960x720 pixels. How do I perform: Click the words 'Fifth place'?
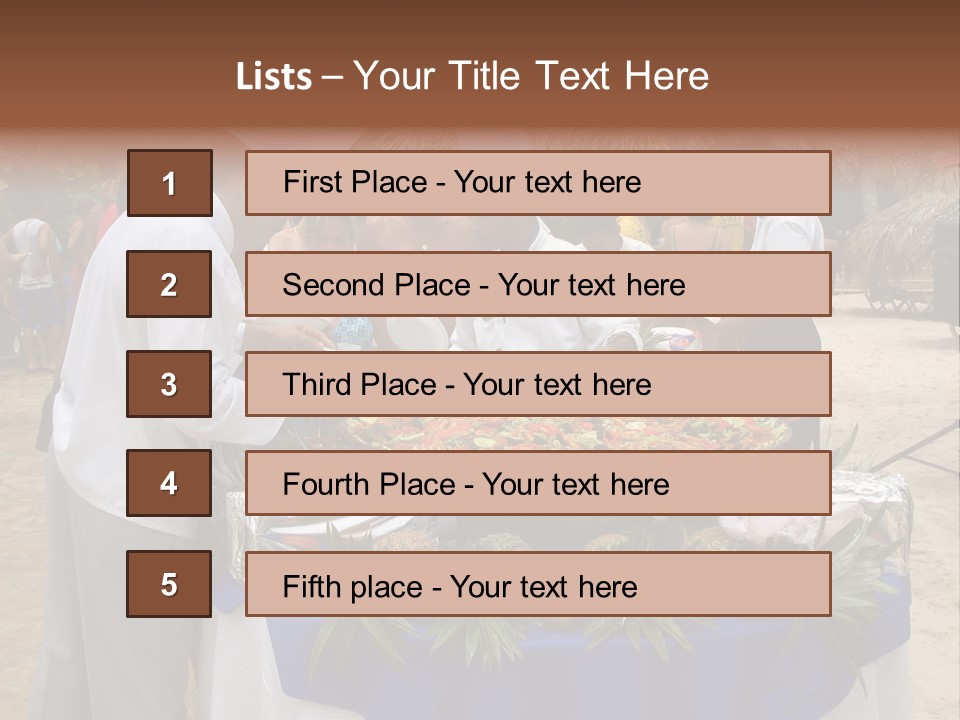click(x=353, y=587)
